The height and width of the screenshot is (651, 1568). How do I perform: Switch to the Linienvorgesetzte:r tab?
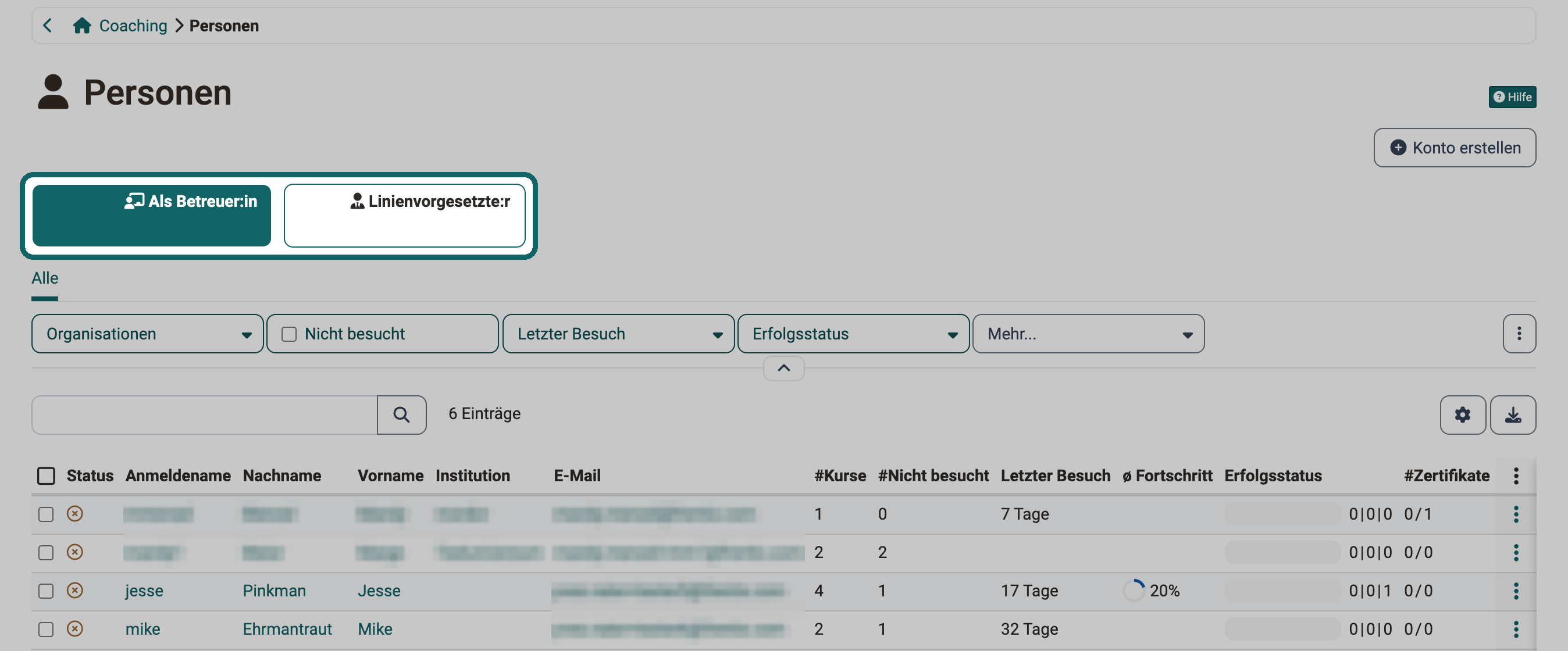(x=405, y=216)
